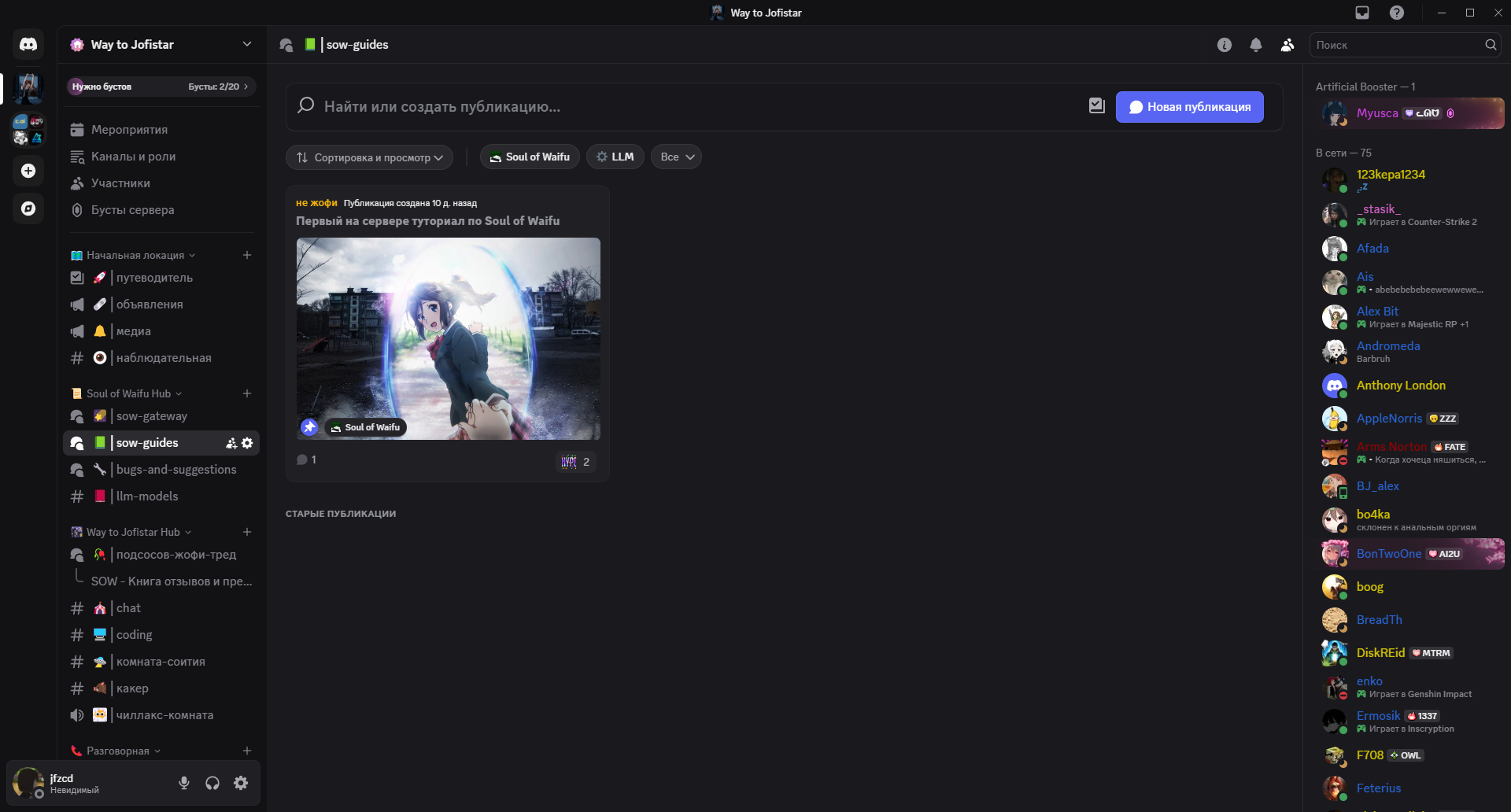
Task: Open Бусты сервера
Action: click(x=161, y=210)
